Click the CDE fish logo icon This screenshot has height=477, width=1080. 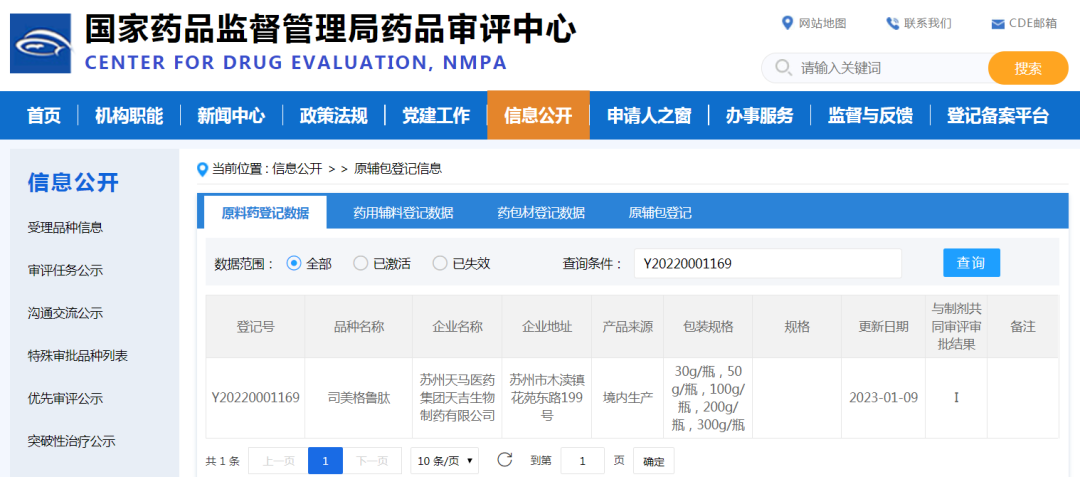(41, 44)
